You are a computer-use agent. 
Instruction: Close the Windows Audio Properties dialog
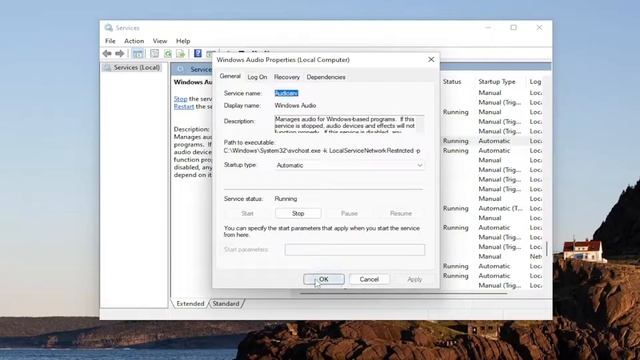tap(431, 60)
